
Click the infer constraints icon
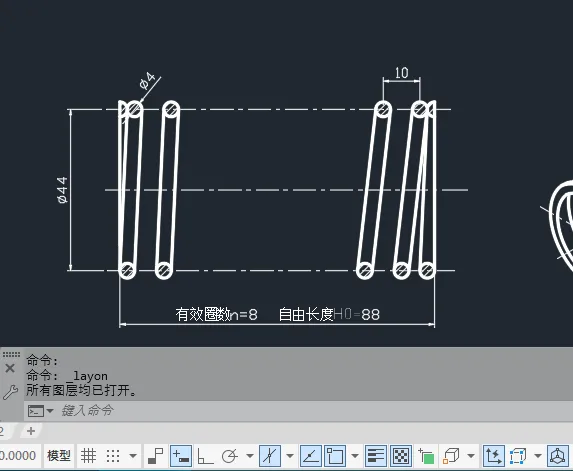[x=156, y=456]
